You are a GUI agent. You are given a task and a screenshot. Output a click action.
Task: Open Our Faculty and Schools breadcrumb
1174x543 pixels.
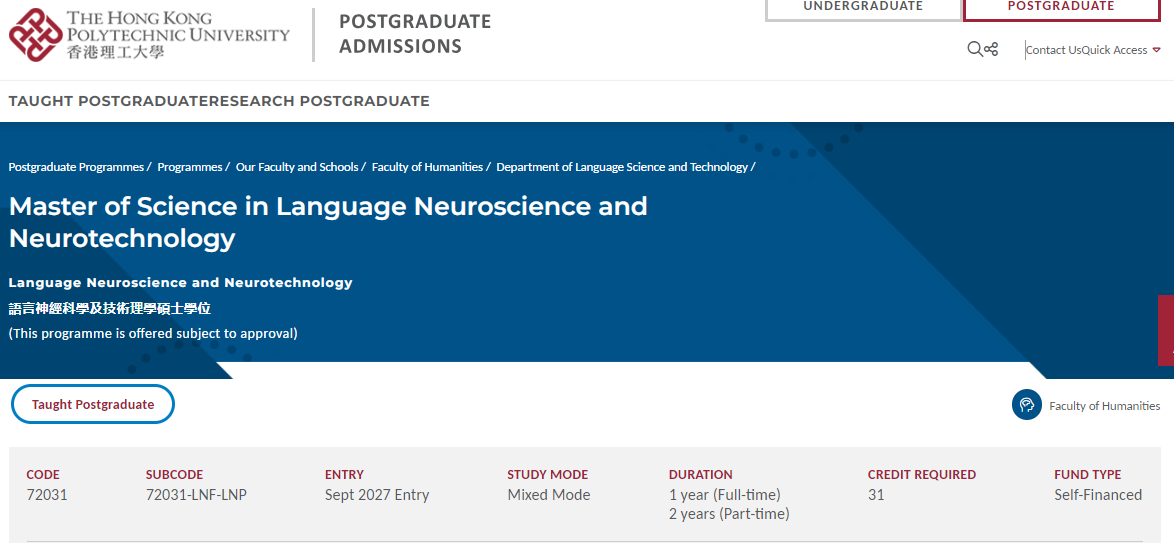(297, 167)
